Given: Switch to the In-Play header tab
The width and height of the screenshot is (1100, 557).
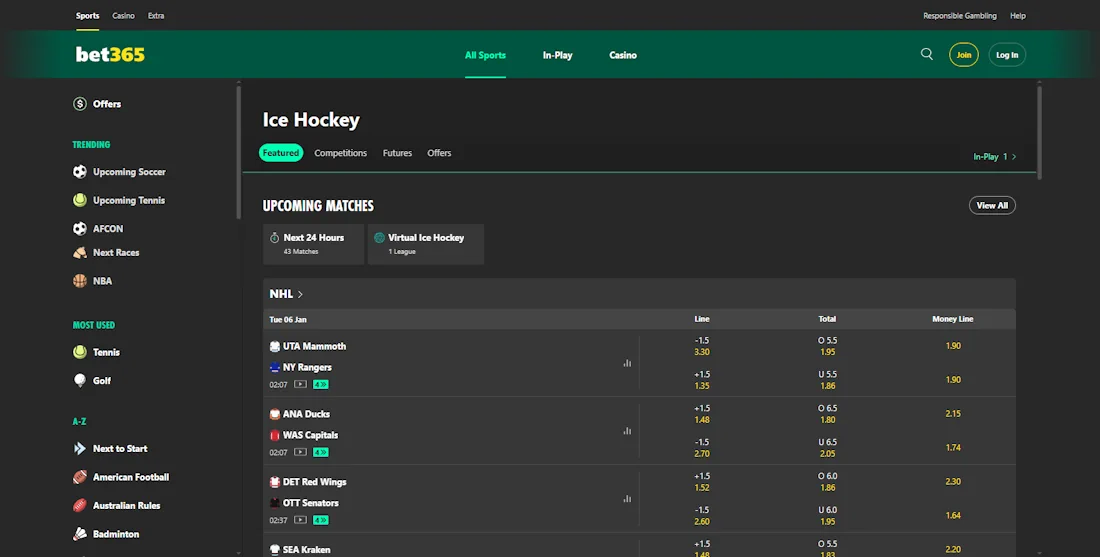Looking at the screenshot, I should click(x=558, y=55).
